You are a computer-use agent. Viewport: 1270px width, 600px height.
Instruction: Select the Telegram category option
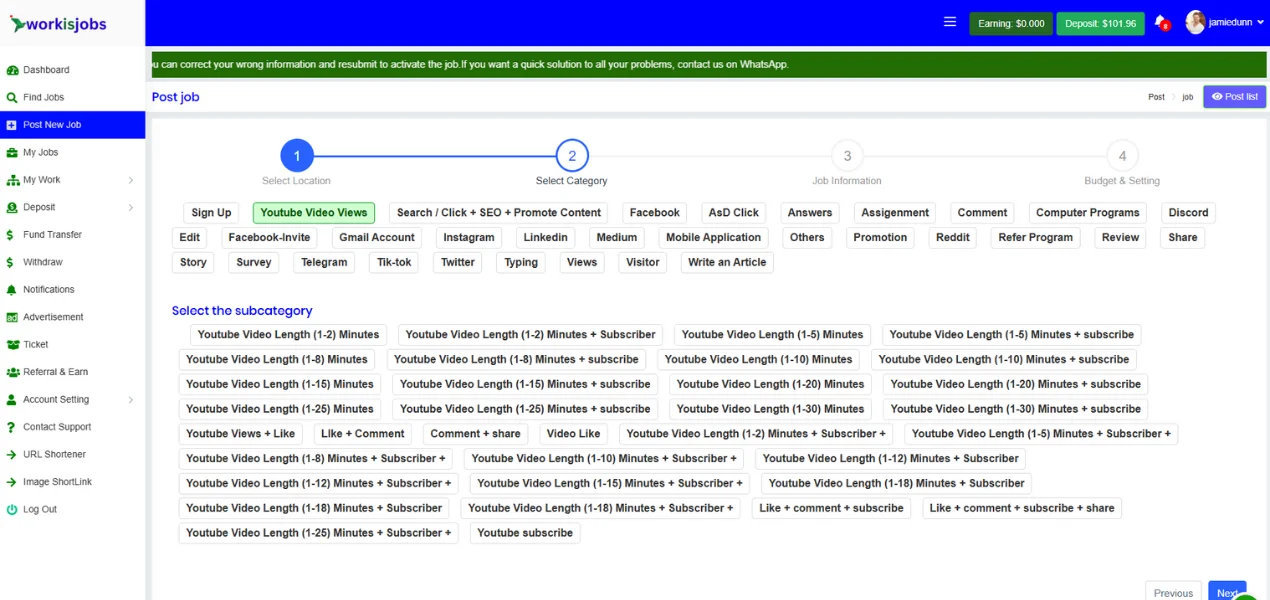324,262
